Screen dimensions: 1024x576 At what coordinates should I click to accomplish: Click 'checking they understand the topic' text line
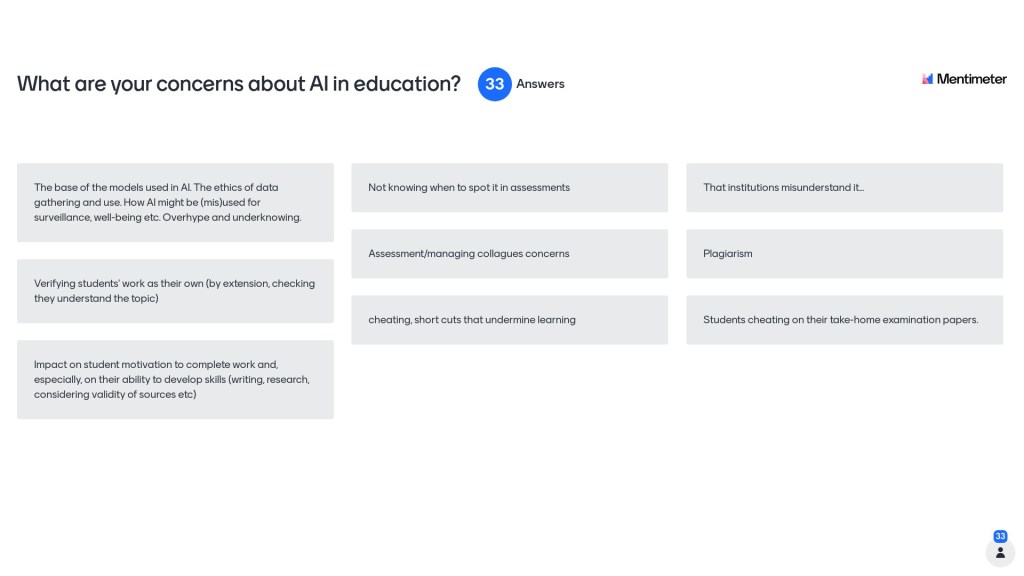click(x=96, y=298)
